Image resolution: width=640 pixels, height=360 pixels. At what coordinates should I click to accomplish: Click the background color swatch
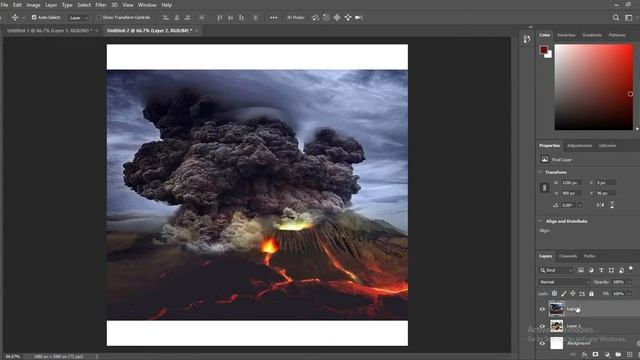(x=549, y=55)
